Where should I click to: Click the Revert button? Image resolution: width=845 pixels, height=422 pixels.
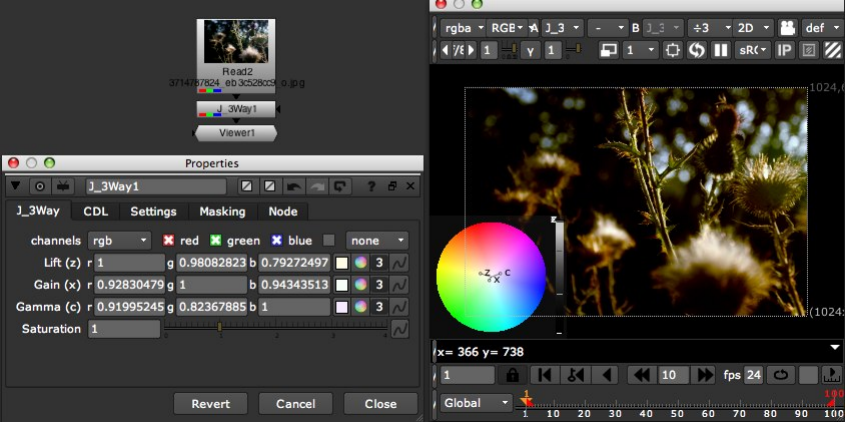tap(211, 404)
